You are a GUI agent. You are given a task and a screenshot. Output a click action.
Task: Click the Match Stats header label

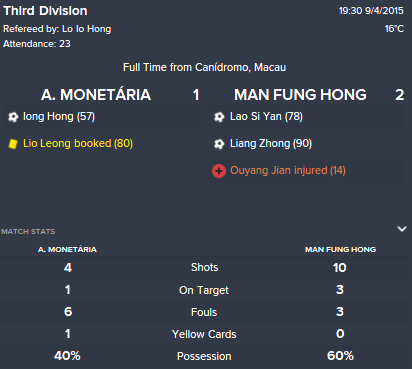tap(28, 231)
